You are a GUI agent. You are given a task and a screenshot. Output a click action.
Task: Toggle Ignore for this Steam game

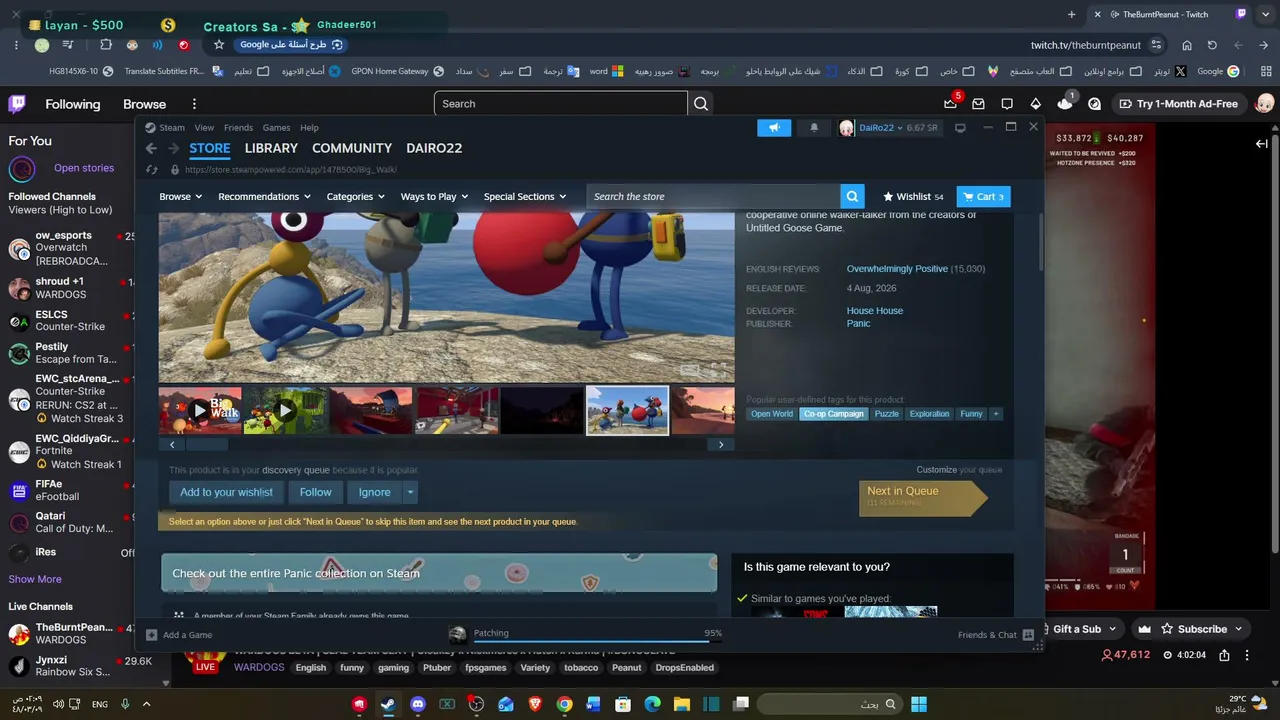click(x=375, y=492)
